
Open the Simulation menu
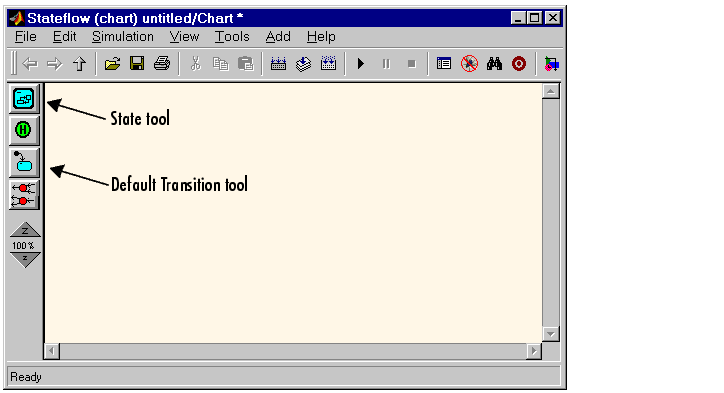[123, 36]
